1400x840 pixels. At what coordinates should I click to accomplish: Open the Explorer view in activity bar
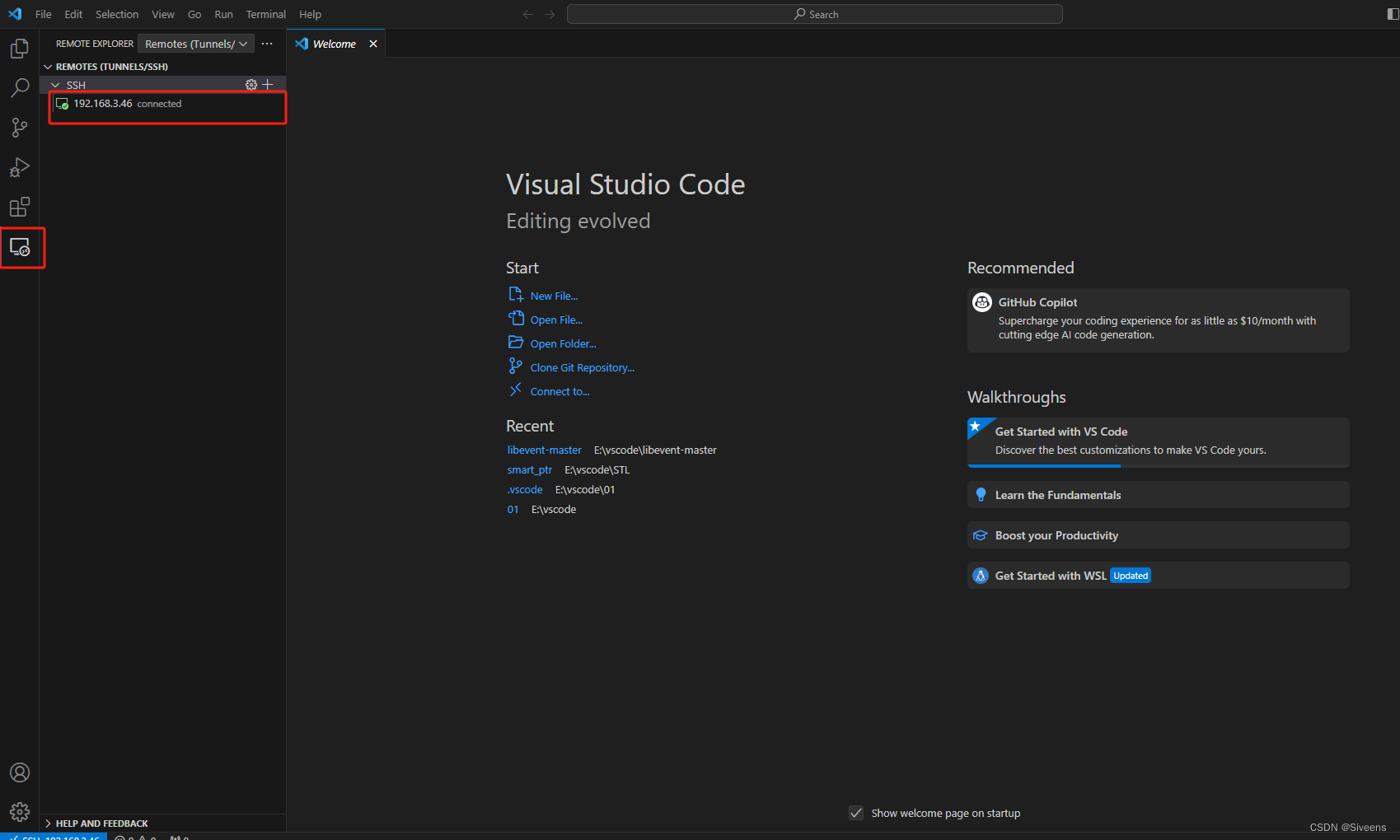tap(19, 49)
